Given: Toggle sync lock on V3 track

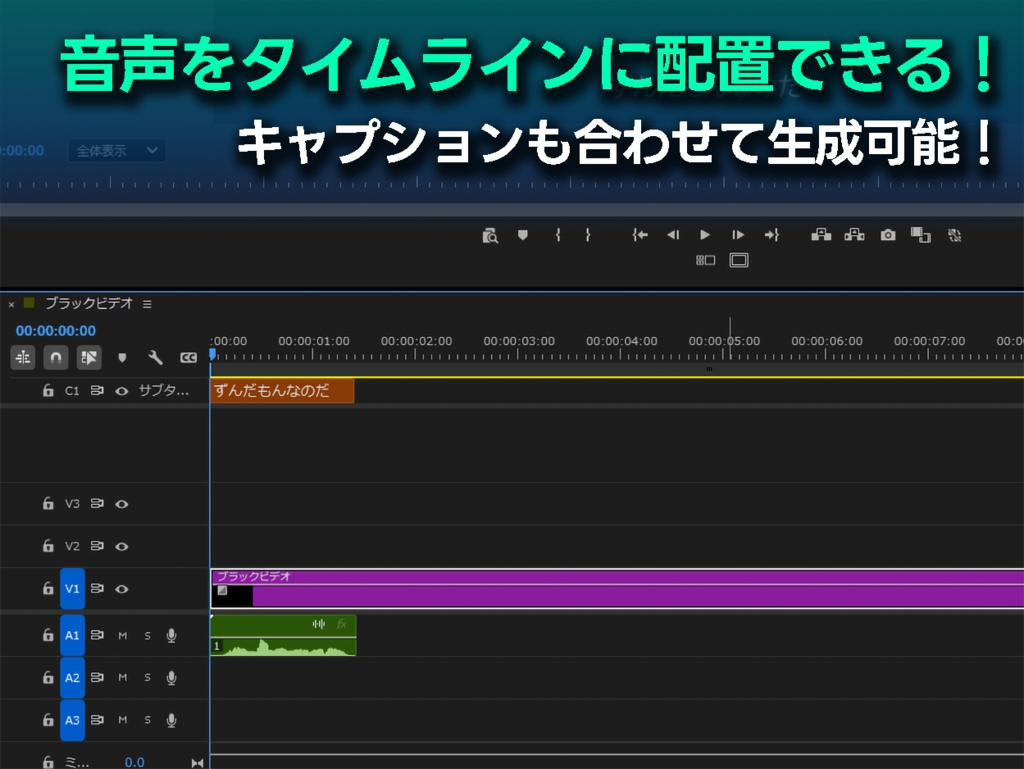Looking at the screenshot, I should pos(97,503).
